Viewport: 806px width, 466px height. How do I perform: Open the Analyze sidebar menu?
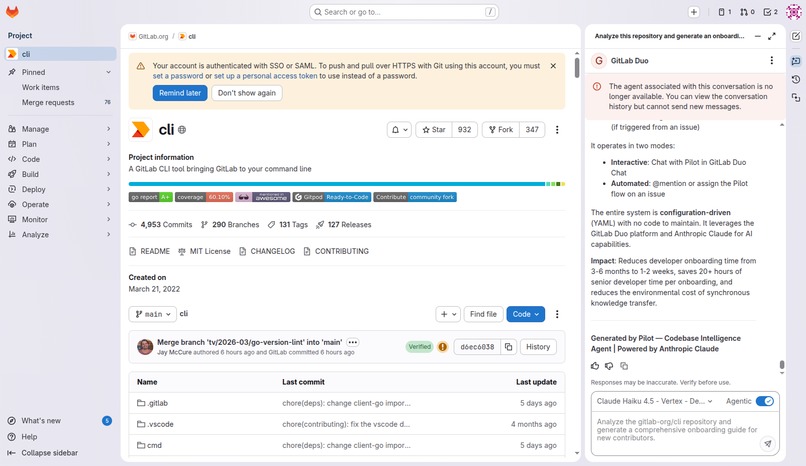point(61,235)
